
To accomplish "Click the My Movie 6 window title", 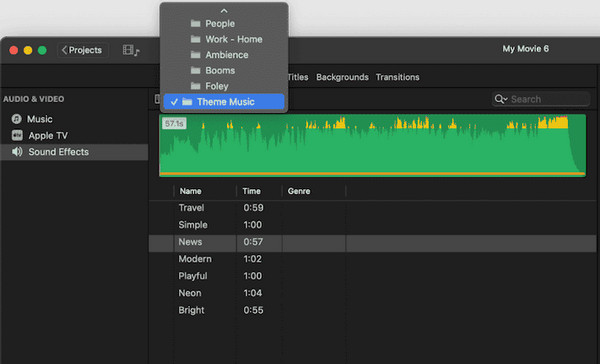I will pyautogui.click(x=525, y=49).
